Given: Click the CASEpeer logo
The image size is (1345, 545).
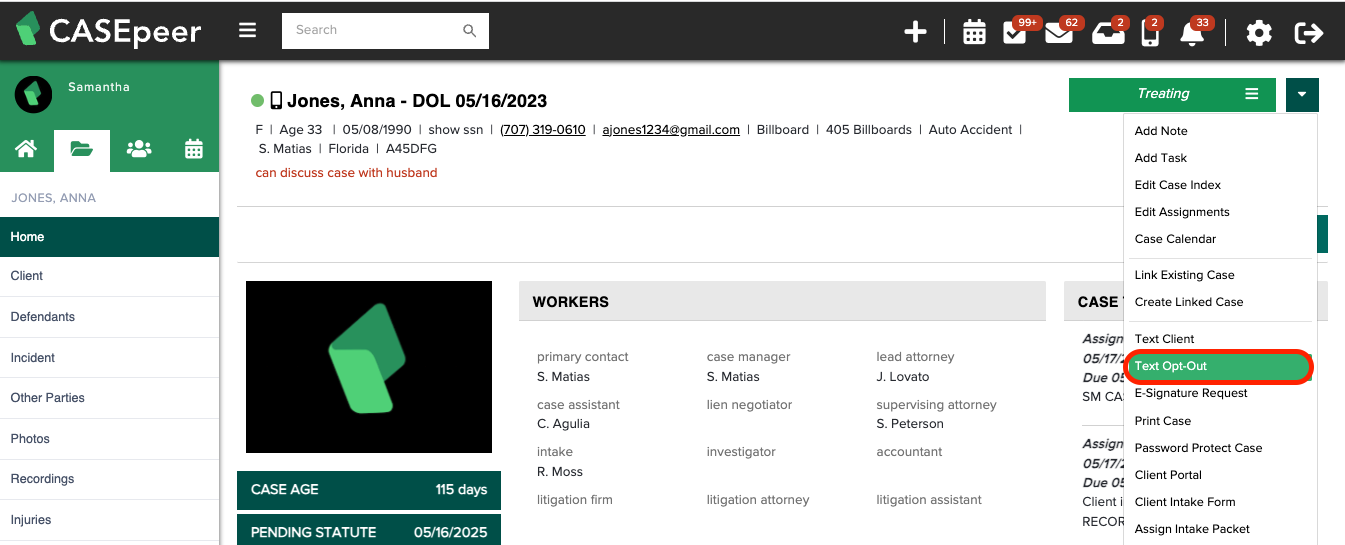Looking at the screenshot, I should coord(109,31).
